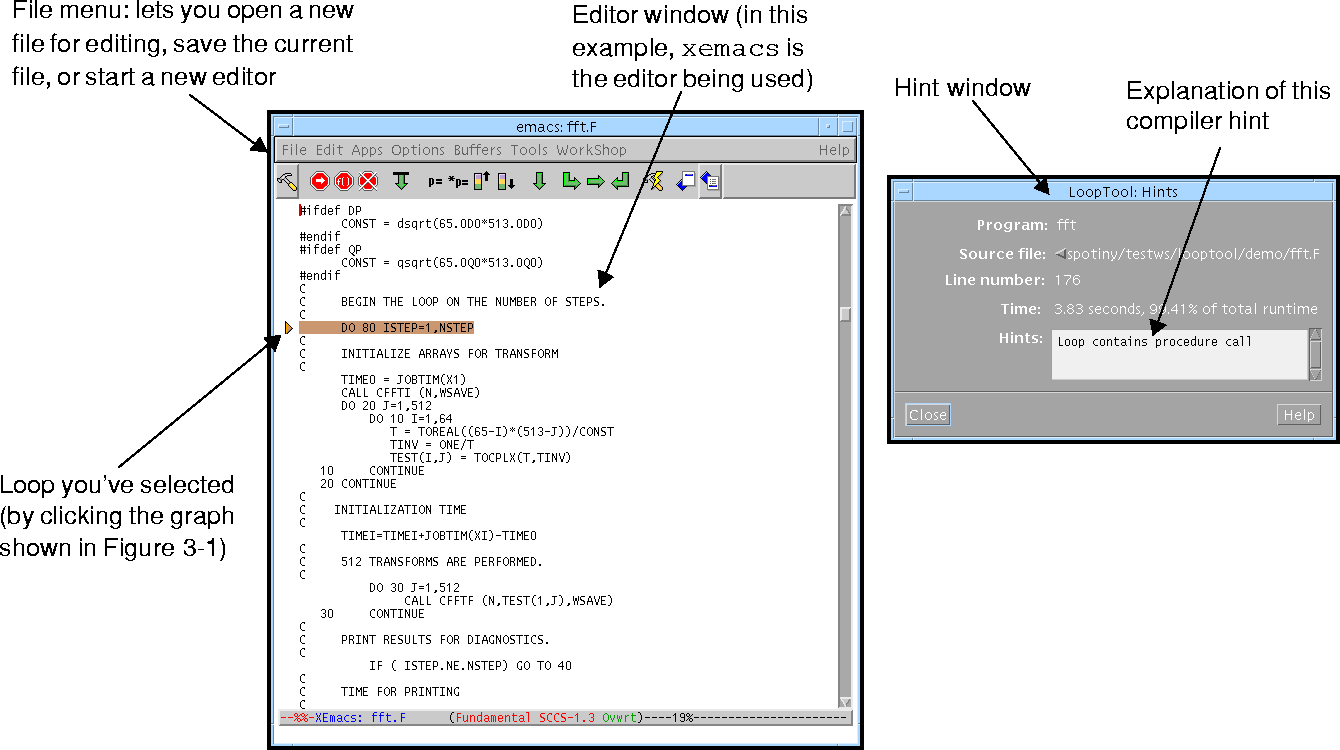Open the WorkShop menu
Screen dimensions: 1340x750
[591, 150]
